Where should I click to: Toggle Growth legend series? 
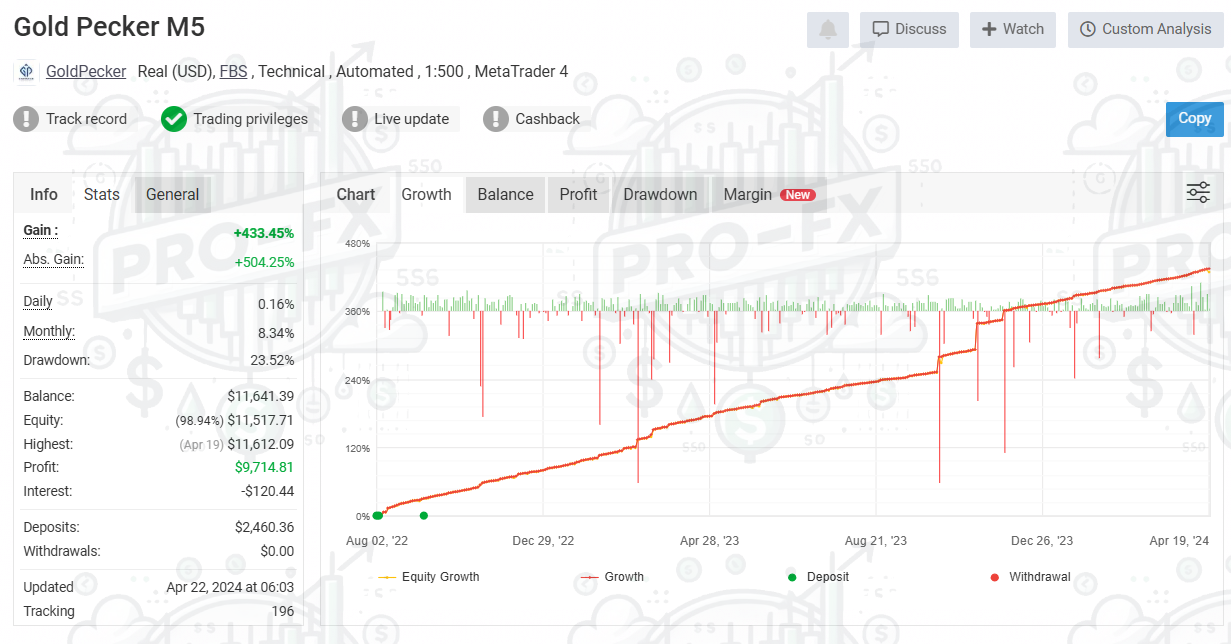(613, 577)
